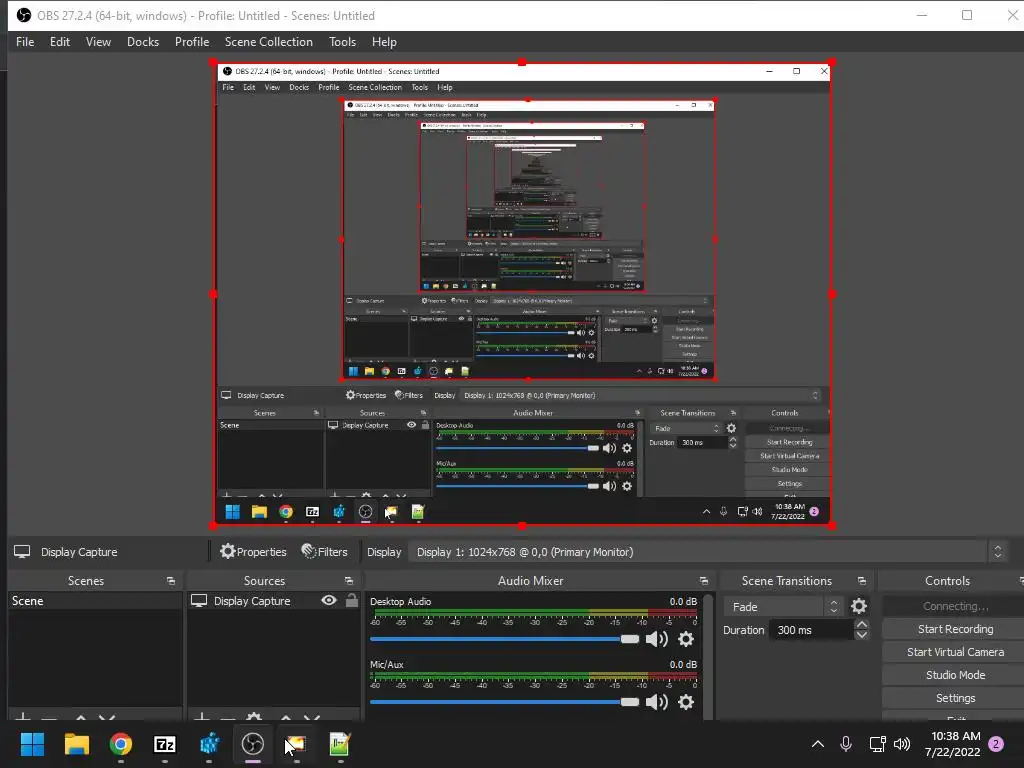This screenshot has height=768, width=1024.
Task: Click the preview canvas display capture
Action: (522, 294)
